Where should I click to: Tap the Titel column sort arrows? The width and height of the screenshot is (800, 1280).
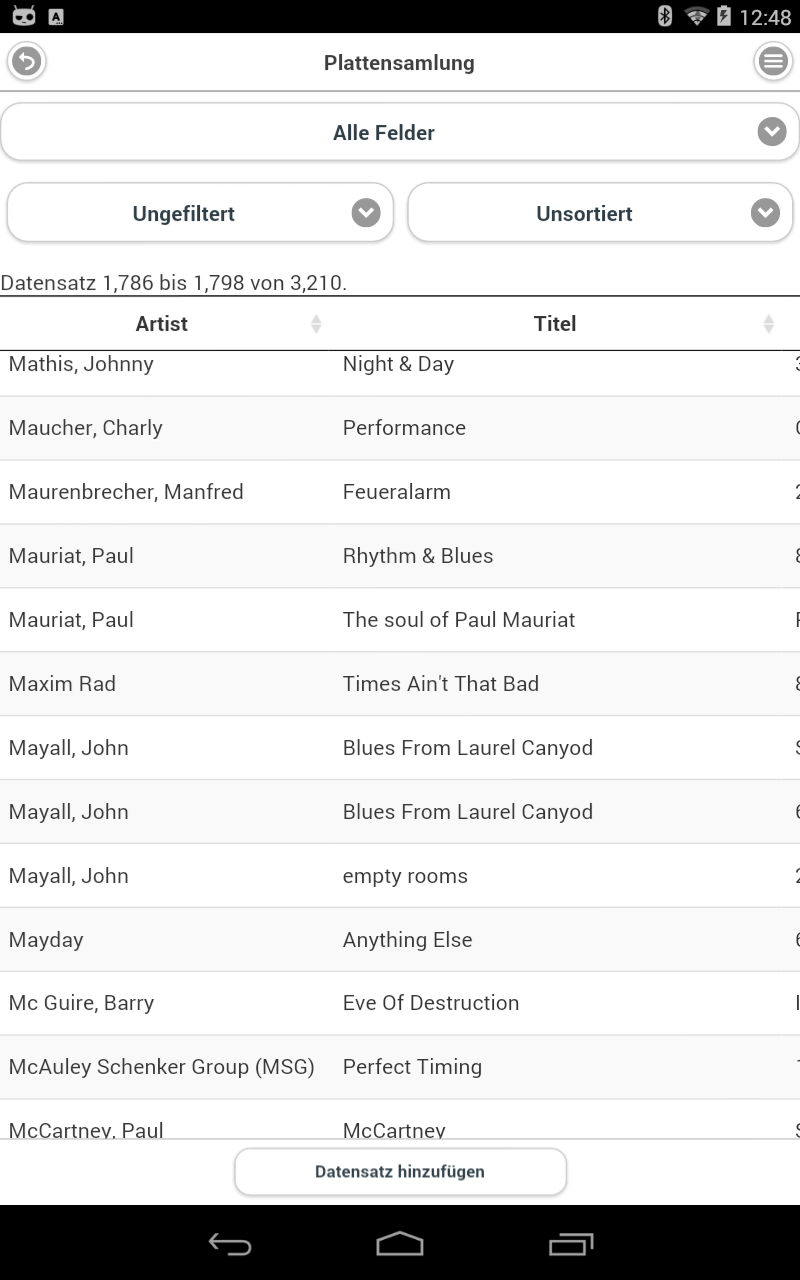[x=768, y=324]
